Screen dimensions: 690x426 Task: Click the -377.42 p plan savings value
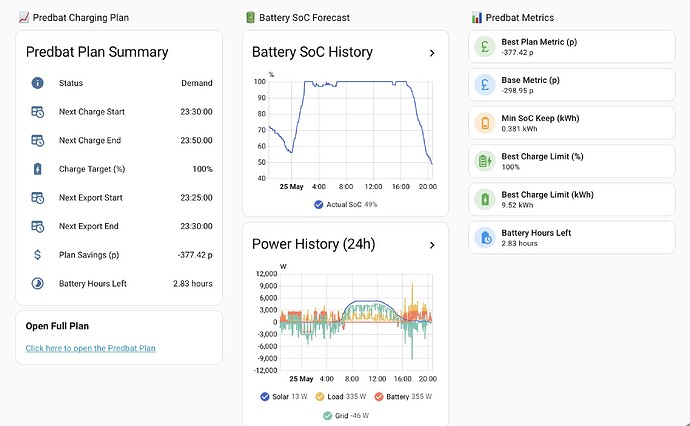(195, 255)
